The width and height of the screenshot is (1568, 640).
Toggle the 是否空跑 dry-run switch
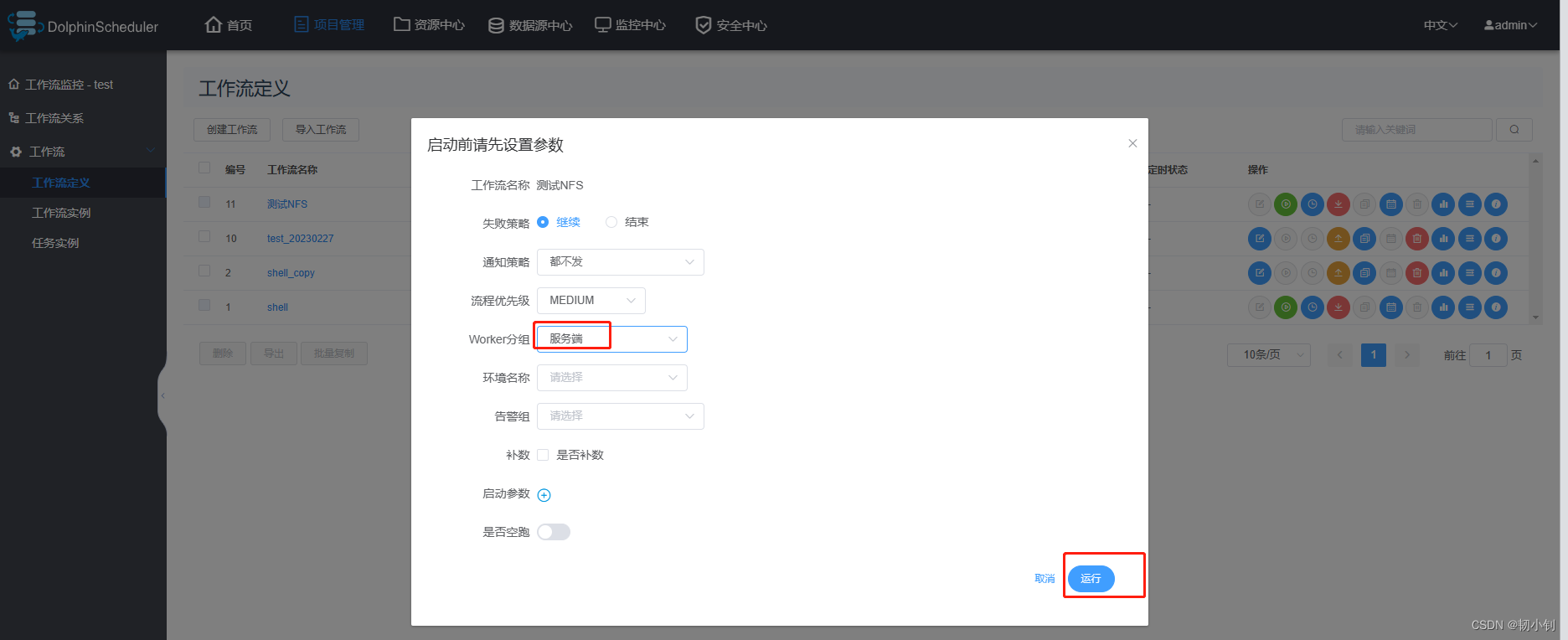point(554,532)
